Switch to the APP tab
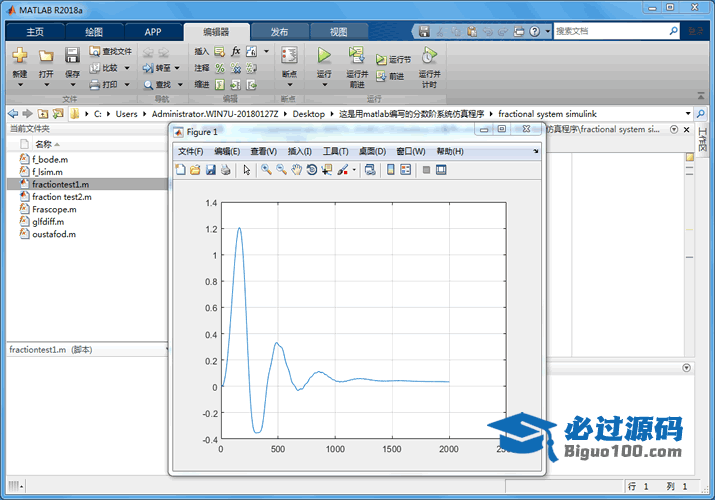The height and width of the screenshot is (500, 715). 153,32
